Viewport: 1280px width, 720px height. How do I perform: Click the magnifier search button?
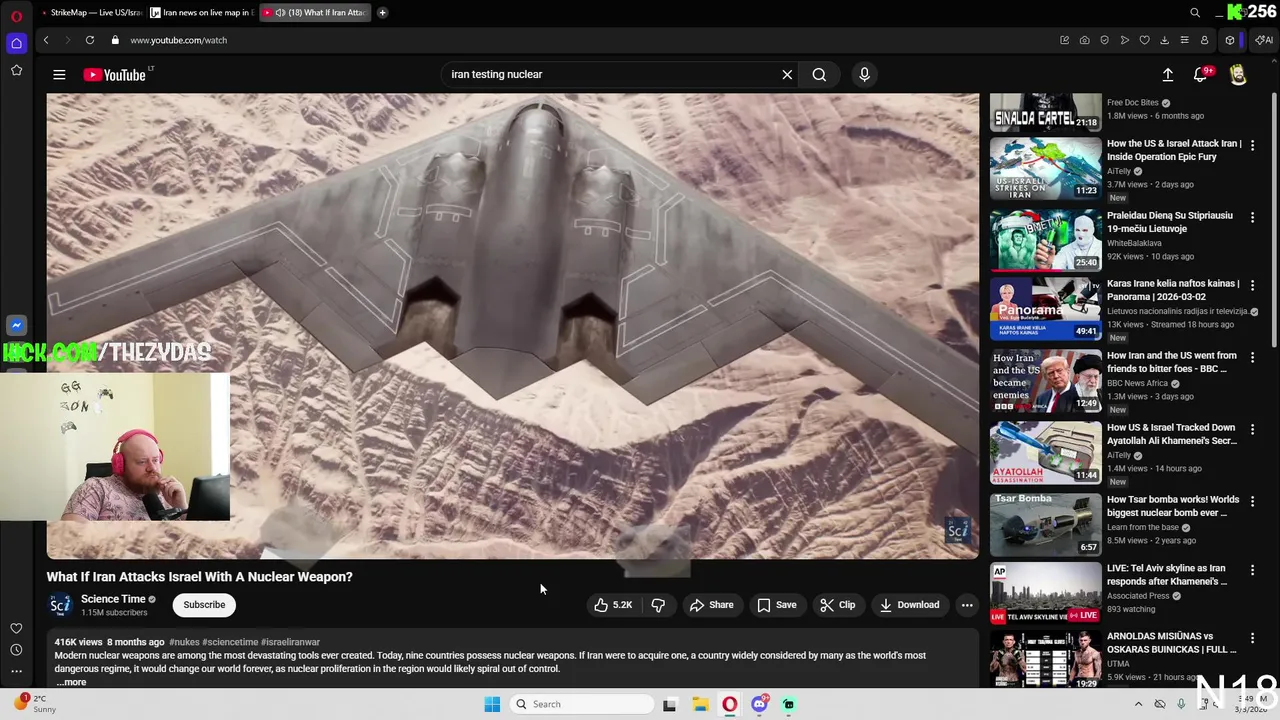819,74
